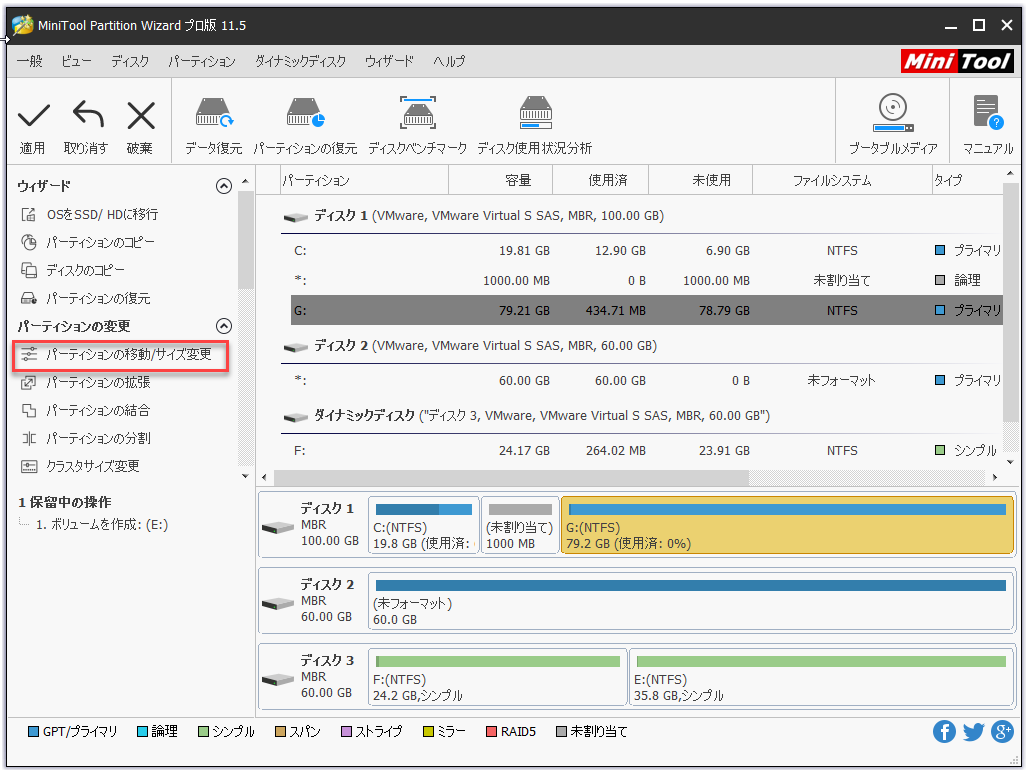Viewport: 1029px width, 770px height.
Task: Open the Facebook share icon
Action: click(x=944, y=731)
